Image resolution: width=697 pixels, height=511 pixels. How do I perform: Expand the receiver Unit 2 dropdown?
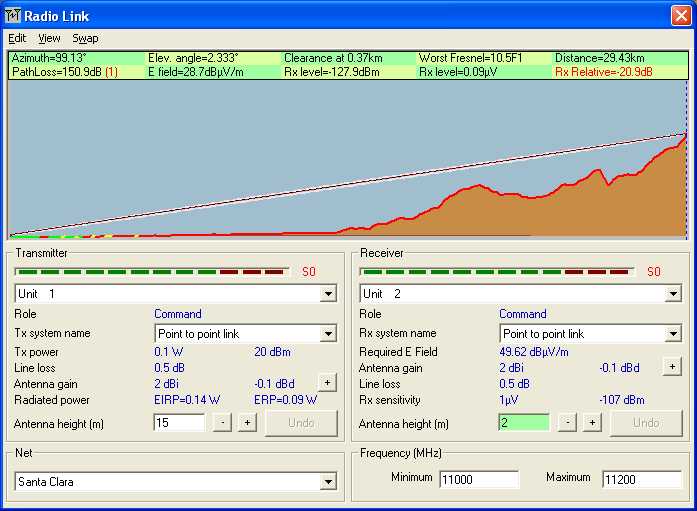(x=672, y=294)
